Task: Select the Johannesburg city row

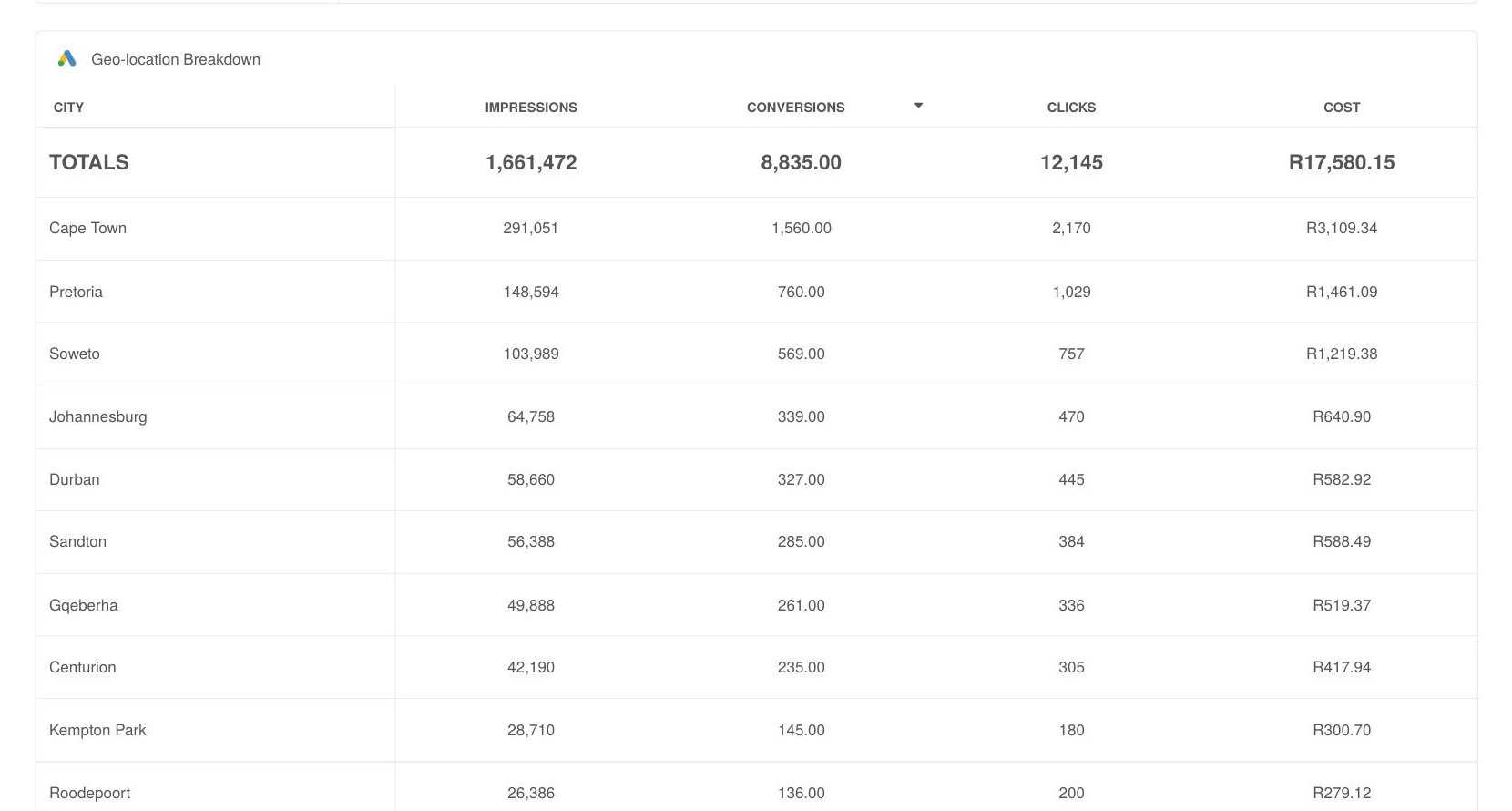Action: 756,416
